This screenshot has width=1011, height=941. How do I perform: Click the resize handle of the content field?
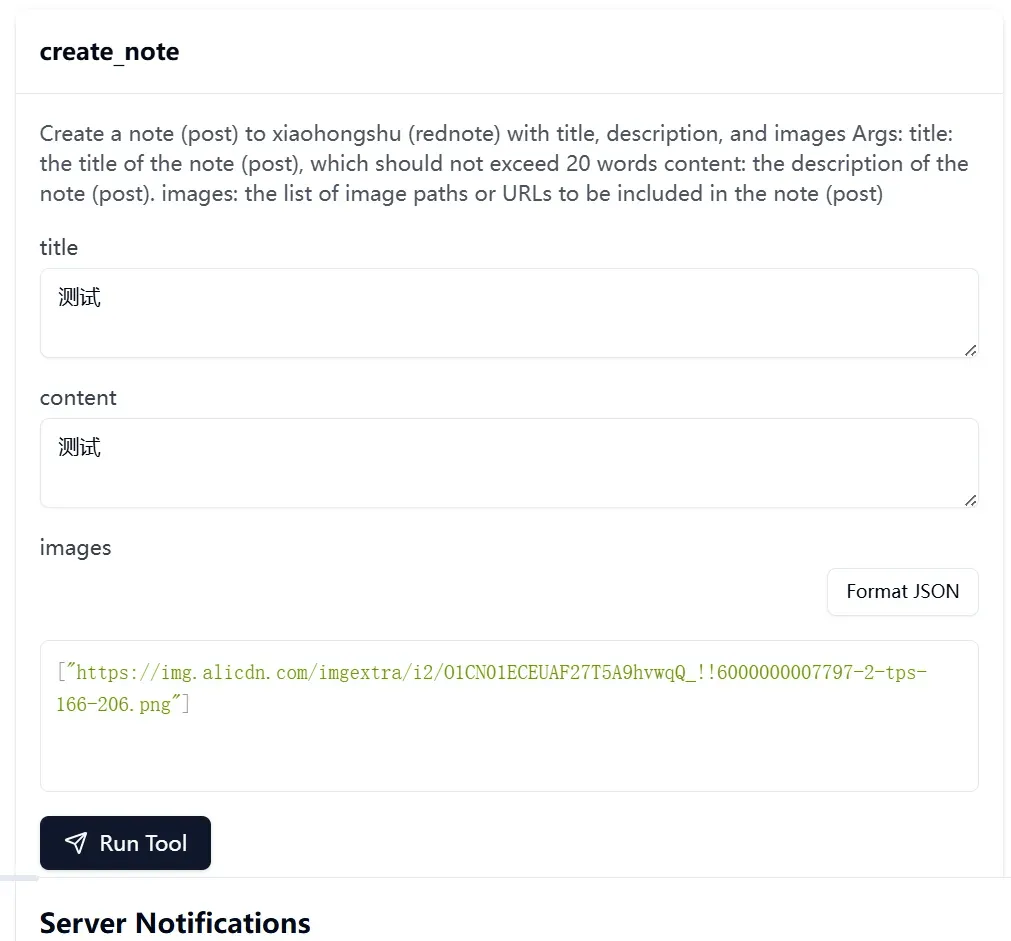click(970, 500)
